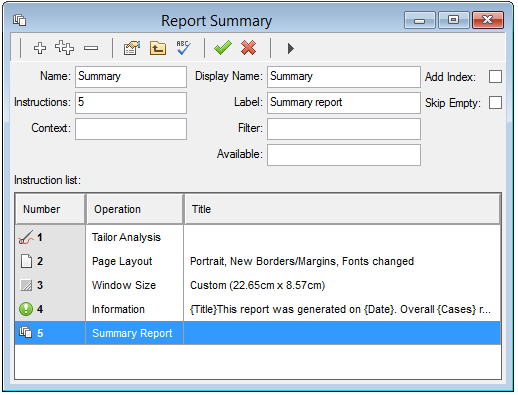Sort by the Number column header
This screenshot has width=518, height=395.
pos(50,209)
